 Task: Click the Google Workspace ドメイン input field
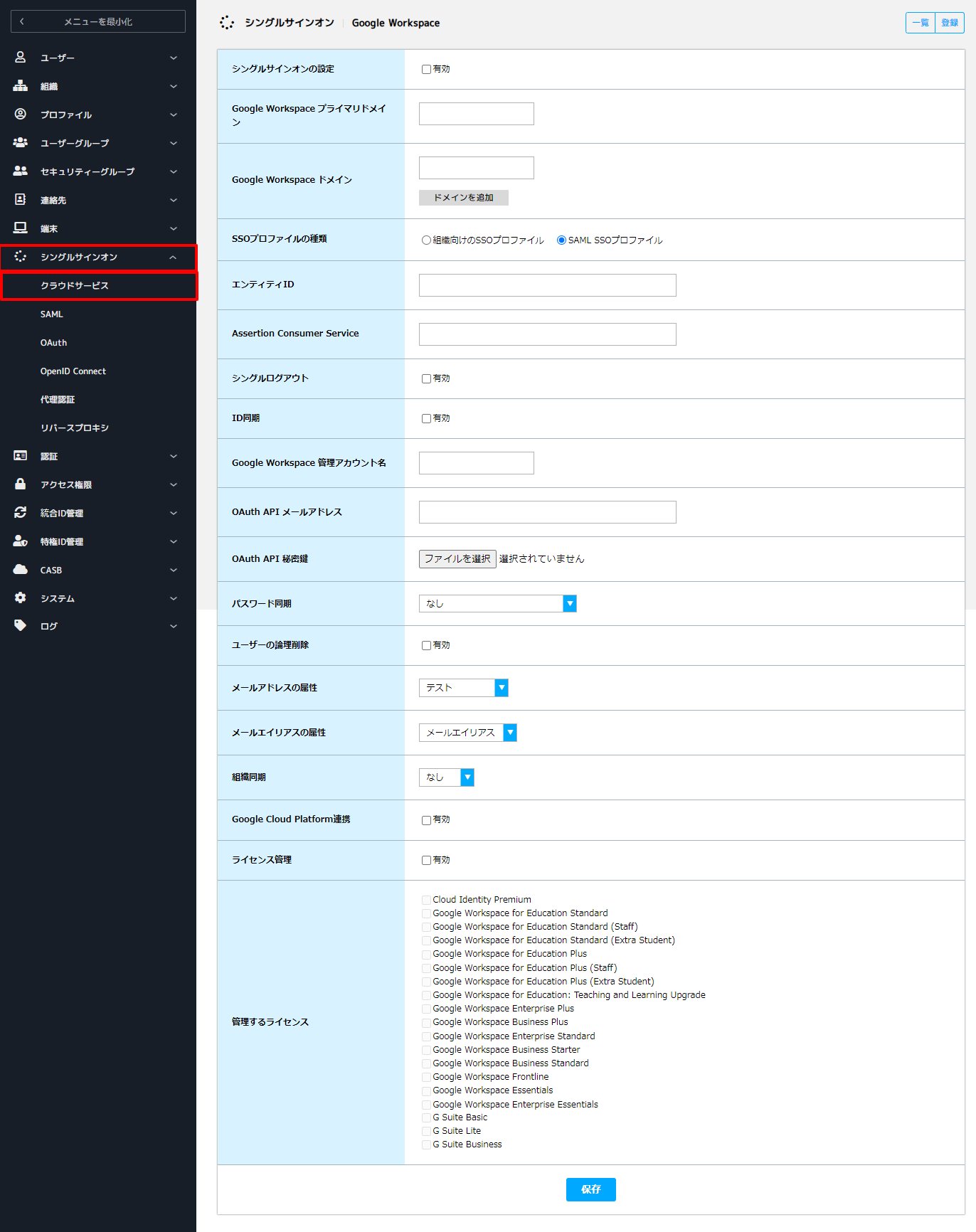[476, 168]
